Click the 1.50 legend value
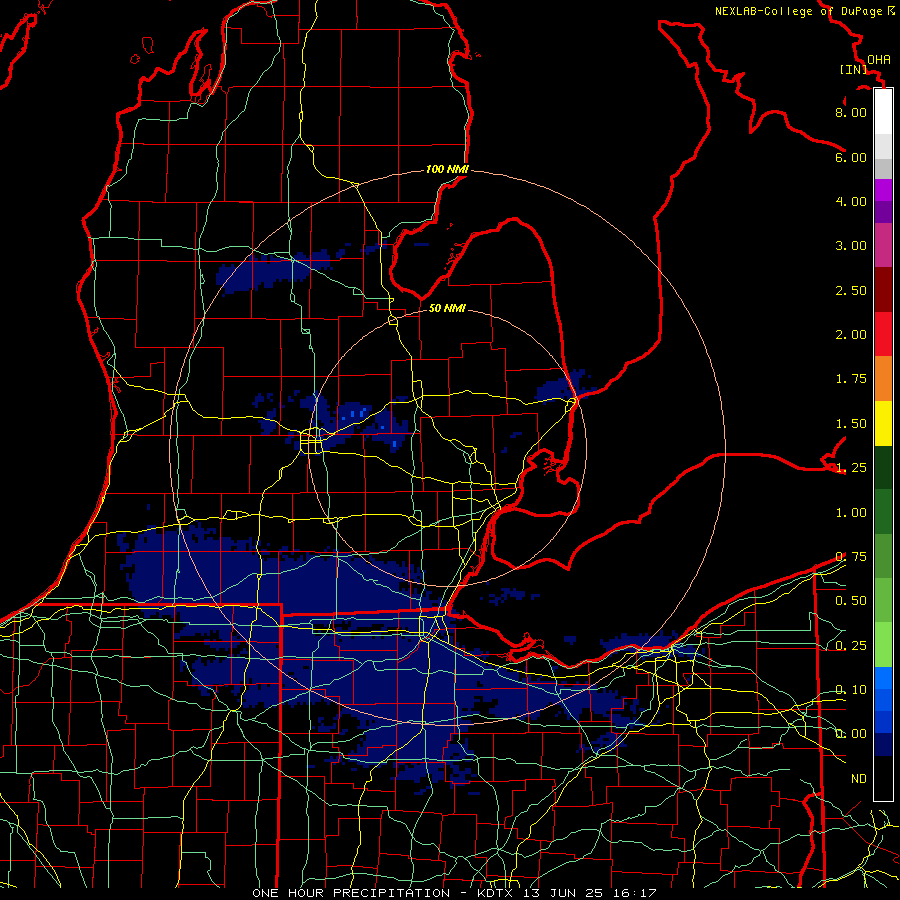Image resolution: width=900 pixels, height=900 pixels. pos(851,424)
